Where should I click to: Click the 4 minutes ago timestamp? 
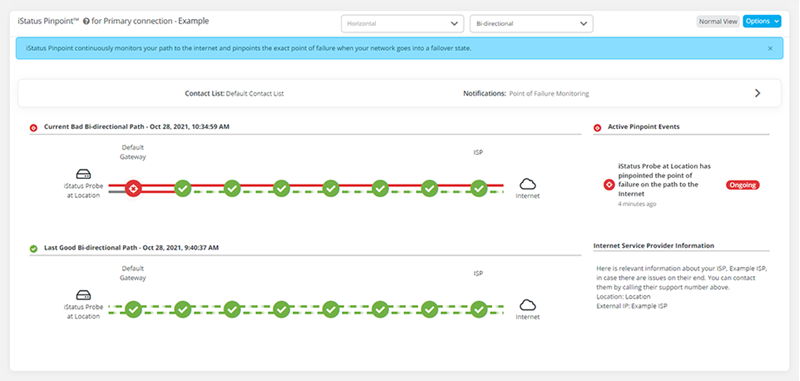(x=637, y=204)
